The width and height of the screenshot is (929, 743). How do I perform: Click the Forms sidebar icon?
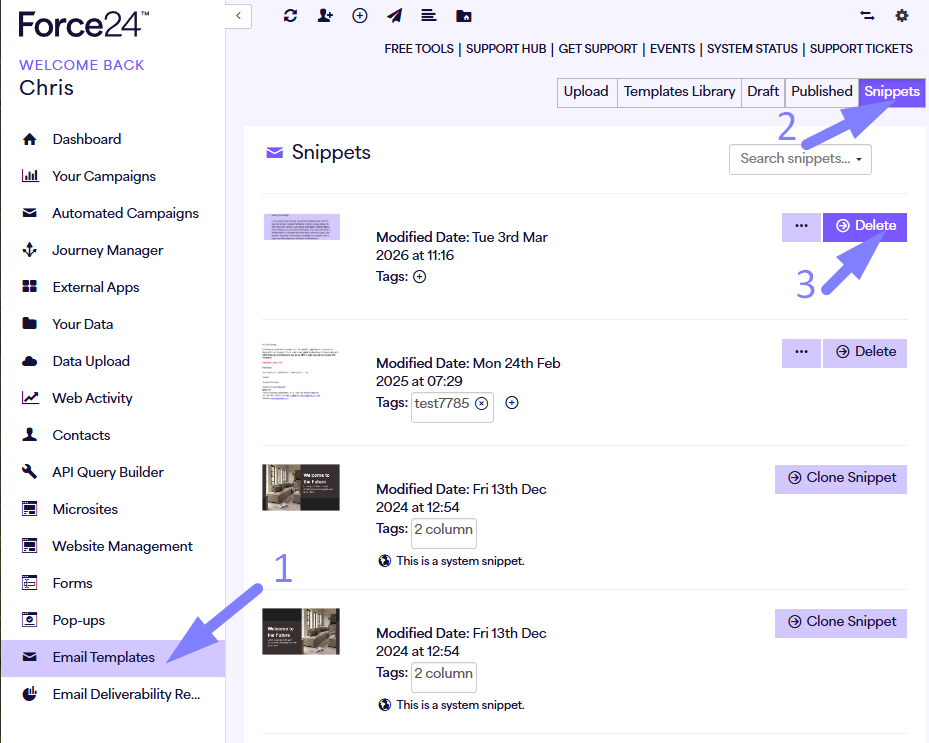(x=30, y=583)
